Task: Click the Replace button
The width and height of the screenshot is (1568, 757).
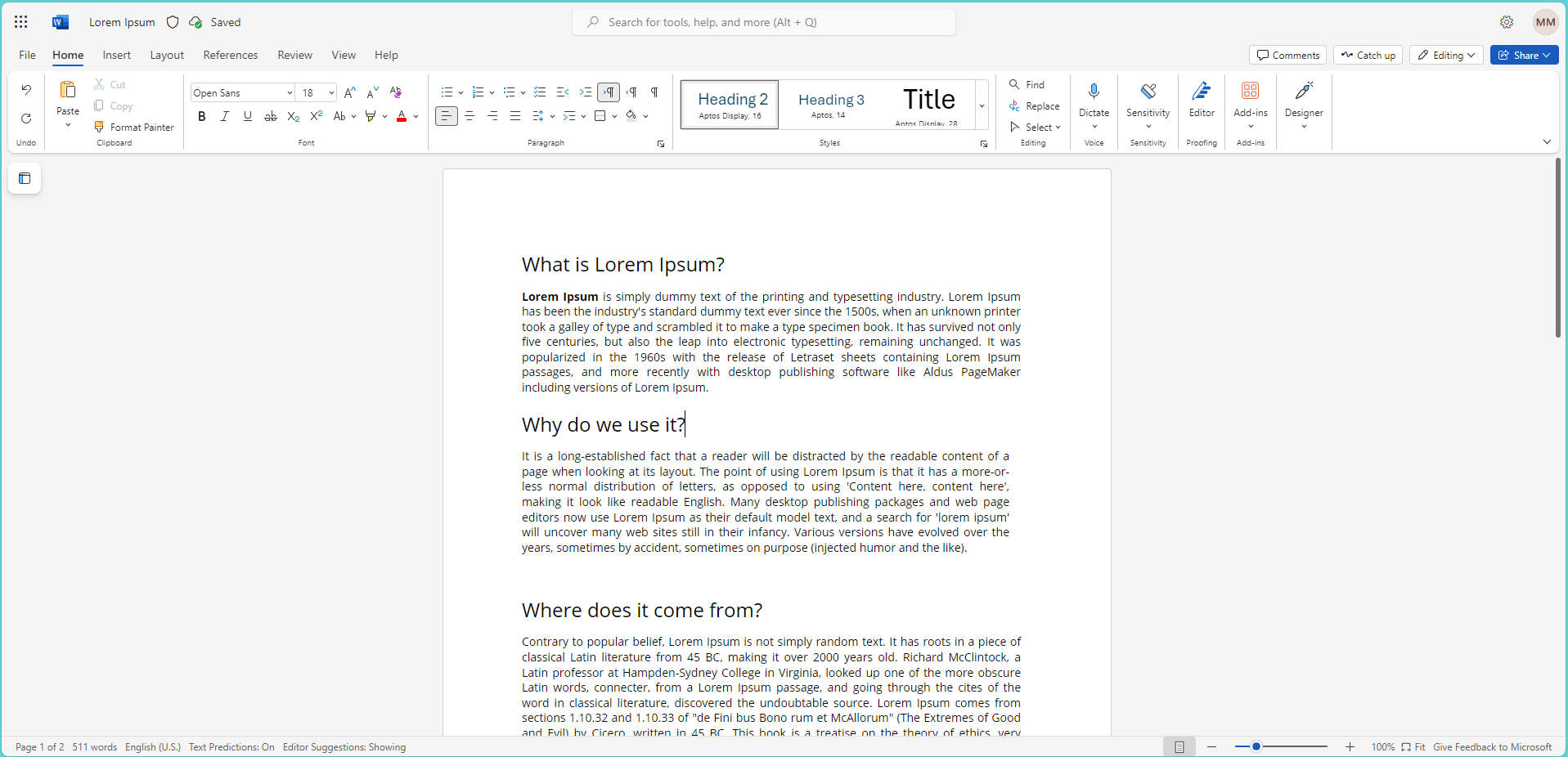Action: point(1034,105)
